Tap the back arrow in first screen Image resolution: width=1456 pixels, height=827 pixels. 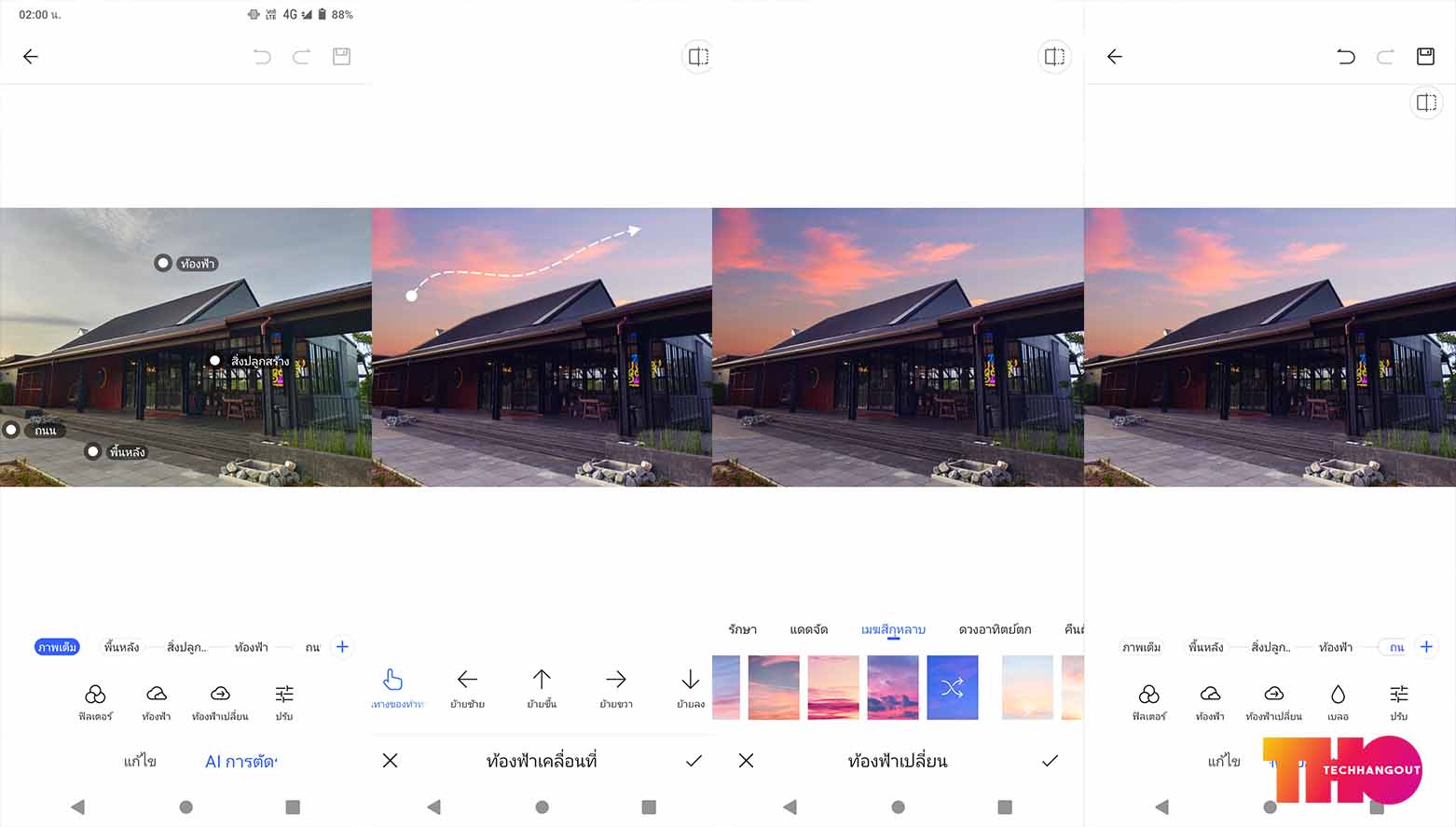[31, 57]
